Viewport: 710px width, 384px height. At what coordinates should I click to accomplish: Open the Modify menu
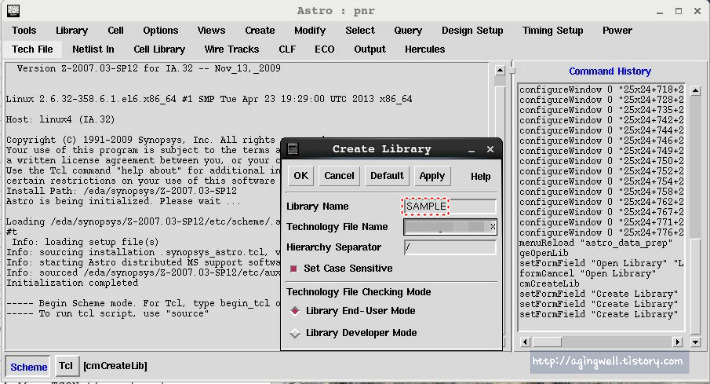(310, 31)
